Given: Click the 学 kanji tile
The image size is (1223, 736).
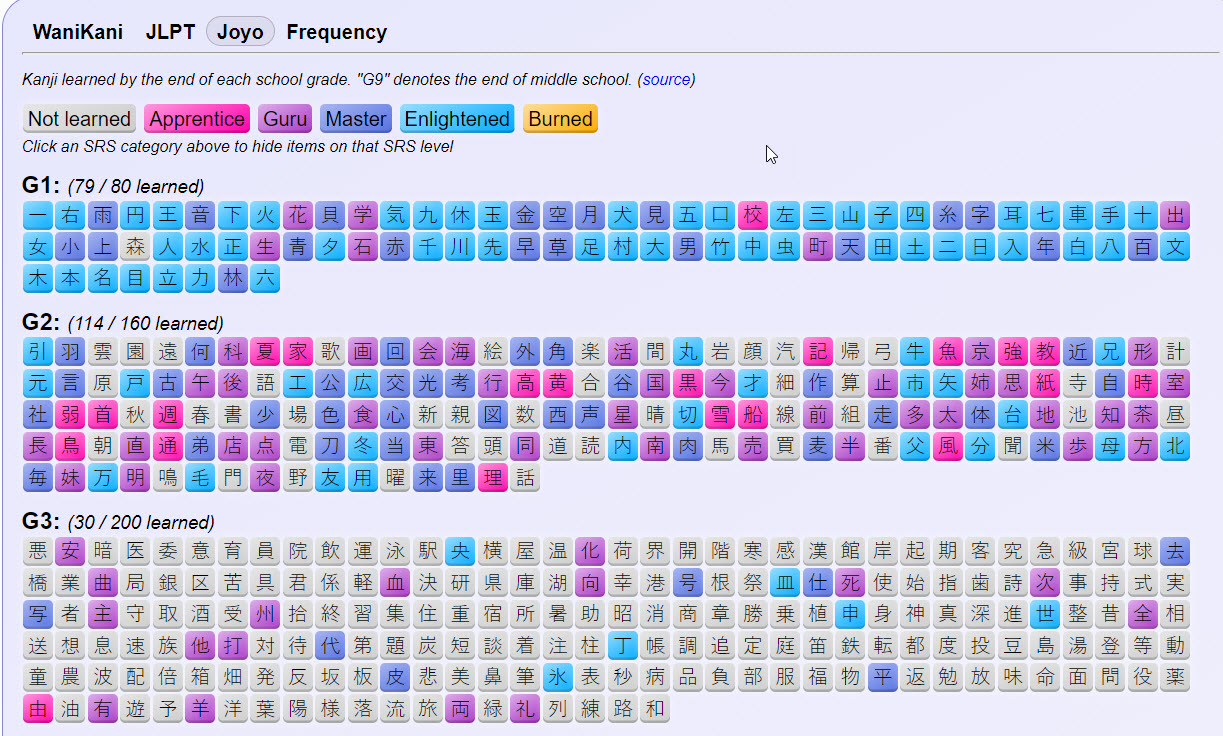Looking at the screenshot, I should coord(363,215).
